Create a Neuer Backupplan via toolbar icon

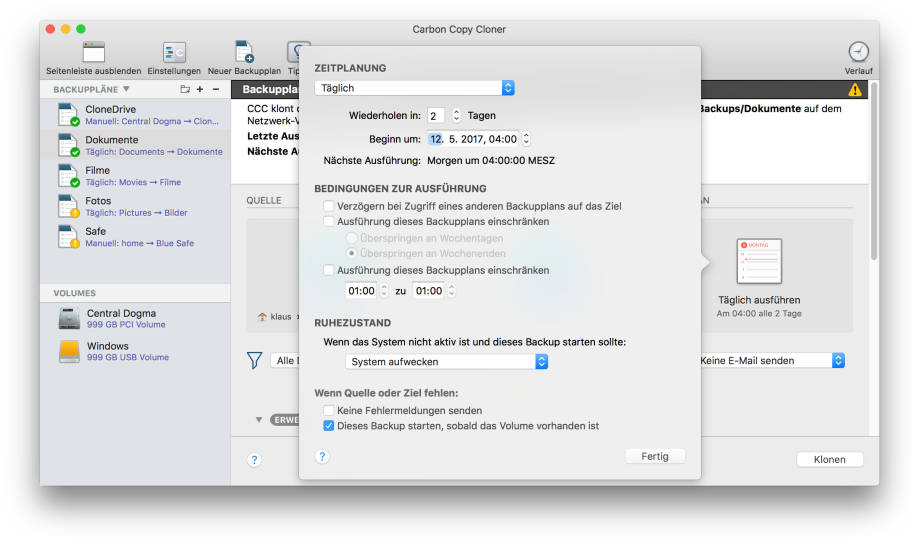click(x=244, y=52)
